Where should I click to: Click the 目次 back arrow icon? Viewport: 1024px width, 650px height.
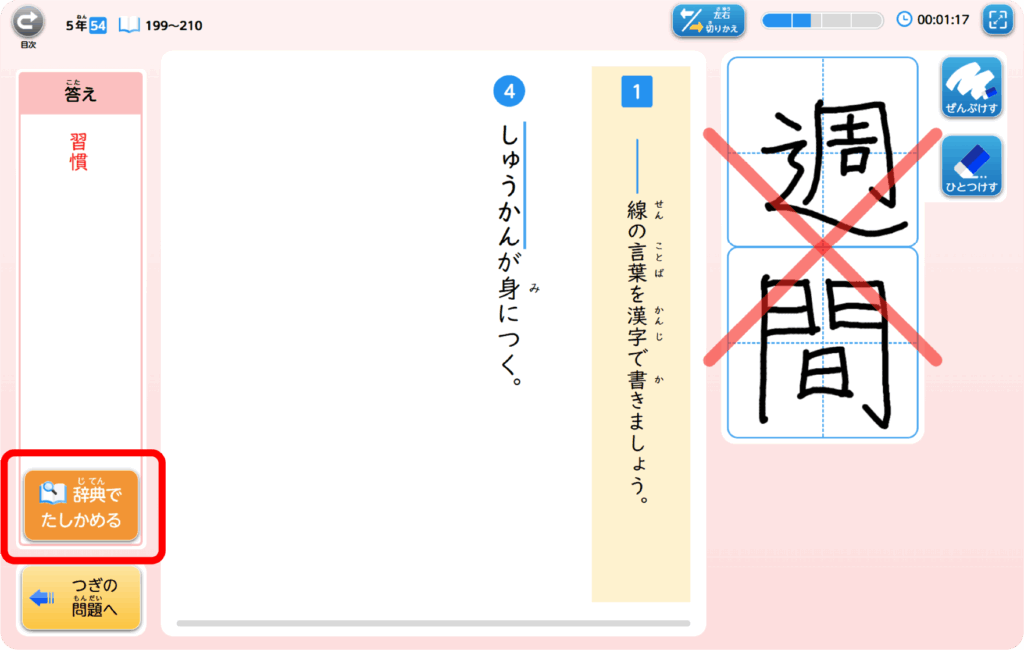pos(29,22)
